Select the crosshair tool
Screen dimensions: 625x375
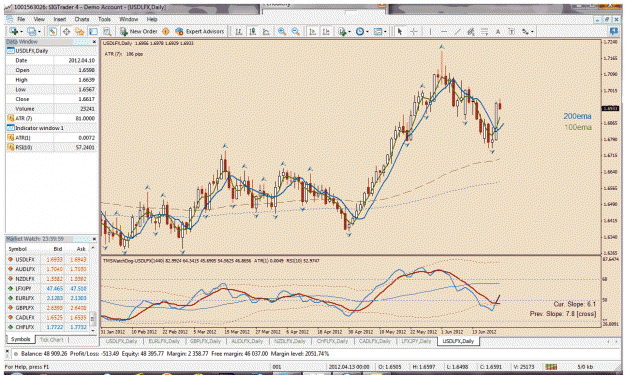pos(413,31)
